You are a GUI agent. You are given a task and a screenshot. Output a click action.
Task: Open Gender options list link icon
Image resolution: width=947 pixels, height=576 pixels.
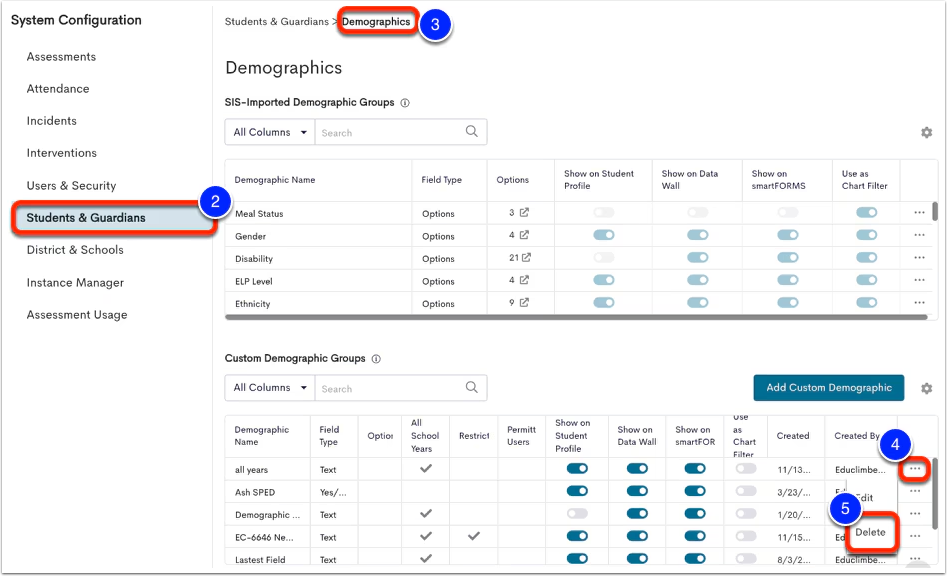tap(524, 235)
